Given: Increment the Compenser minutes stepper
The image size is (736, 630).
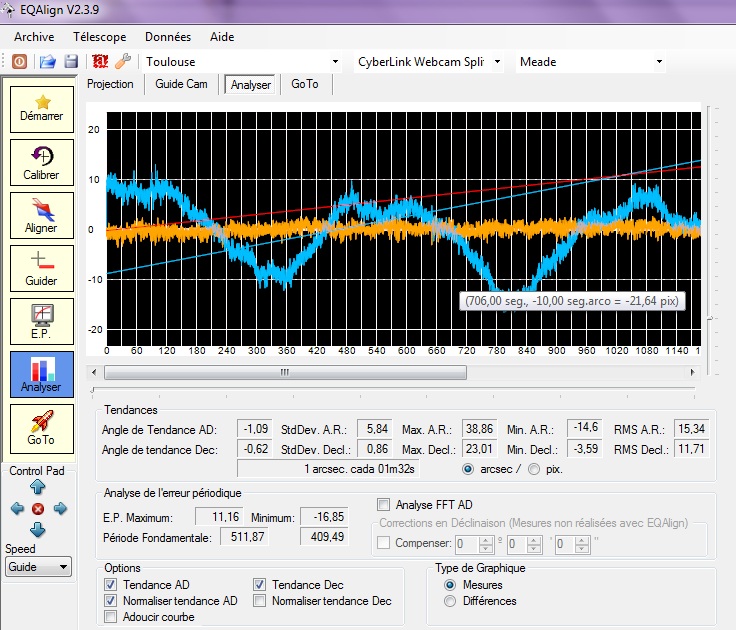Looking at the screenshot, I should (x=534, y=540).
